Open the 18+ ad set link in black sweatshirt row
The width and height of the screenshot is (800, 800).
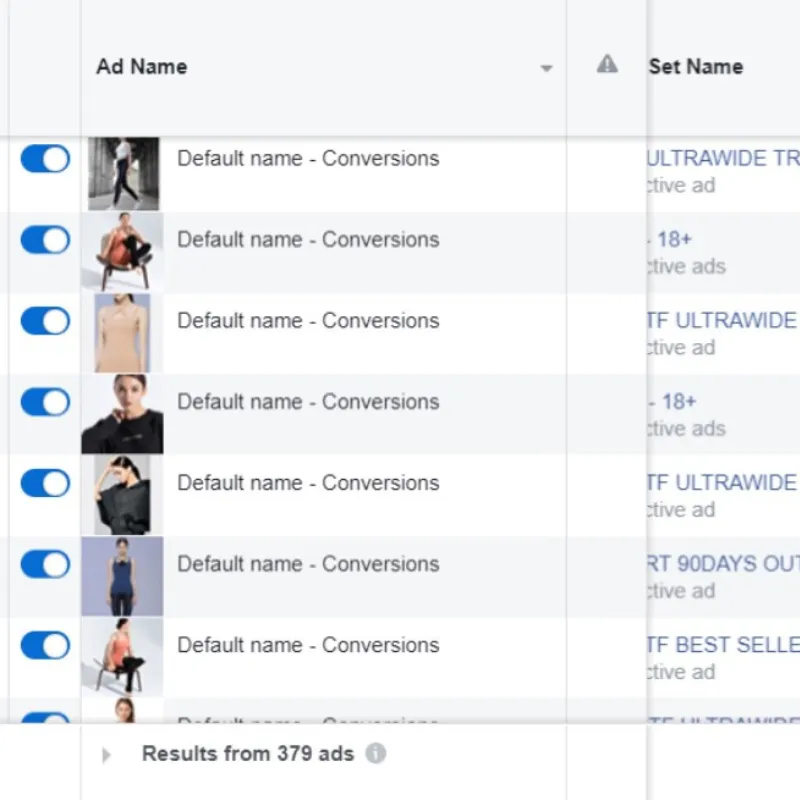[x=672, y=402]
